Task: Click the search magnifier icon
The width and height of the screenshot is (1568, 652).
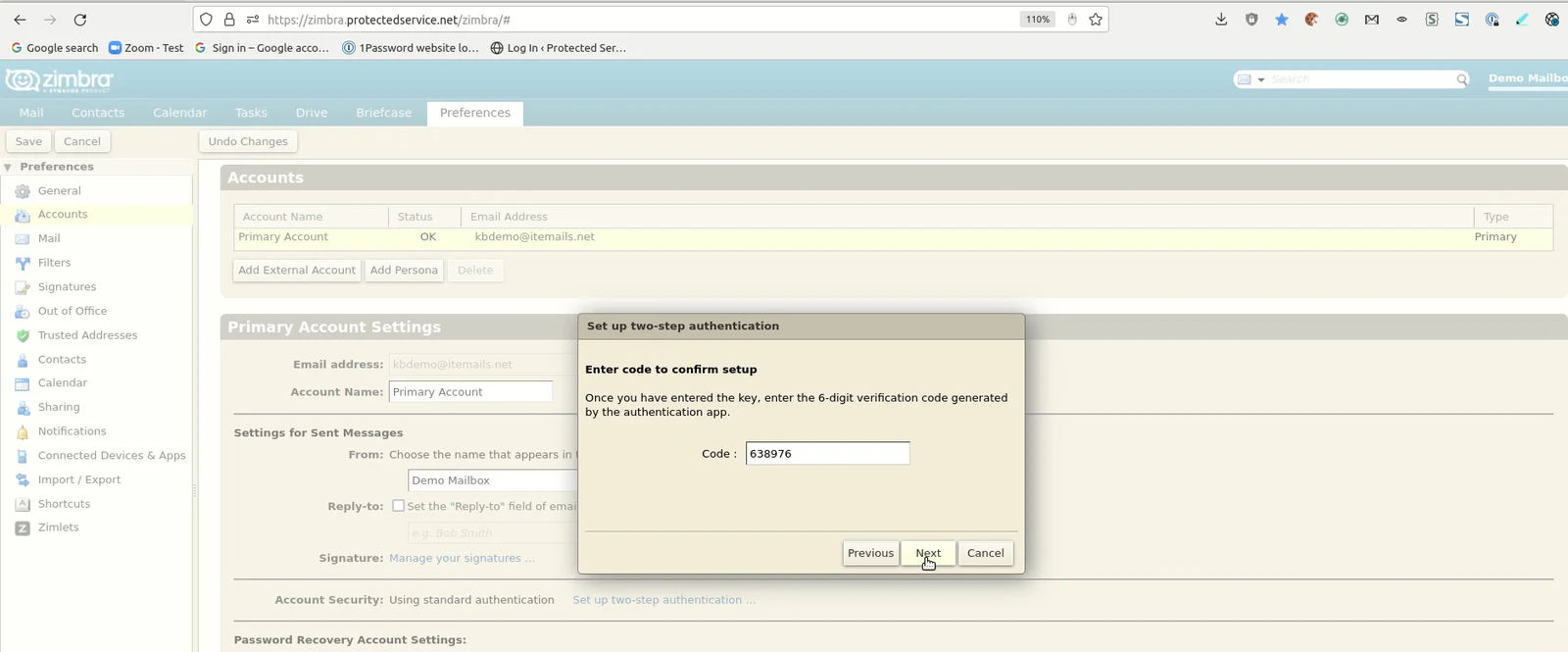Action: (1461, 79)
